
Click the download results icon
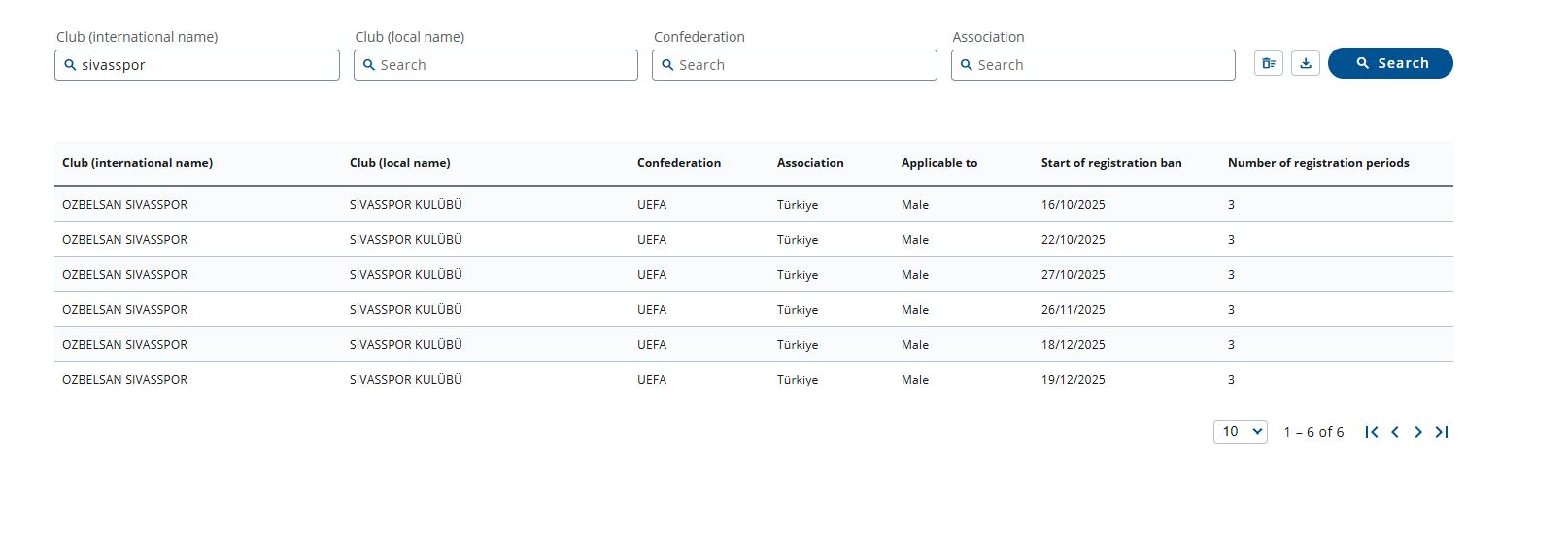[x=1305, y=63]
